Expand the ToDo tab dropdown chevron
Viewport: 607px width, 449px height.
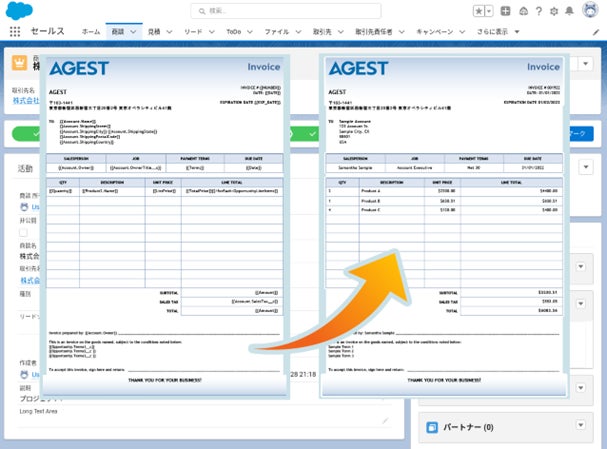pyautogui.click(x=250, y=32)
